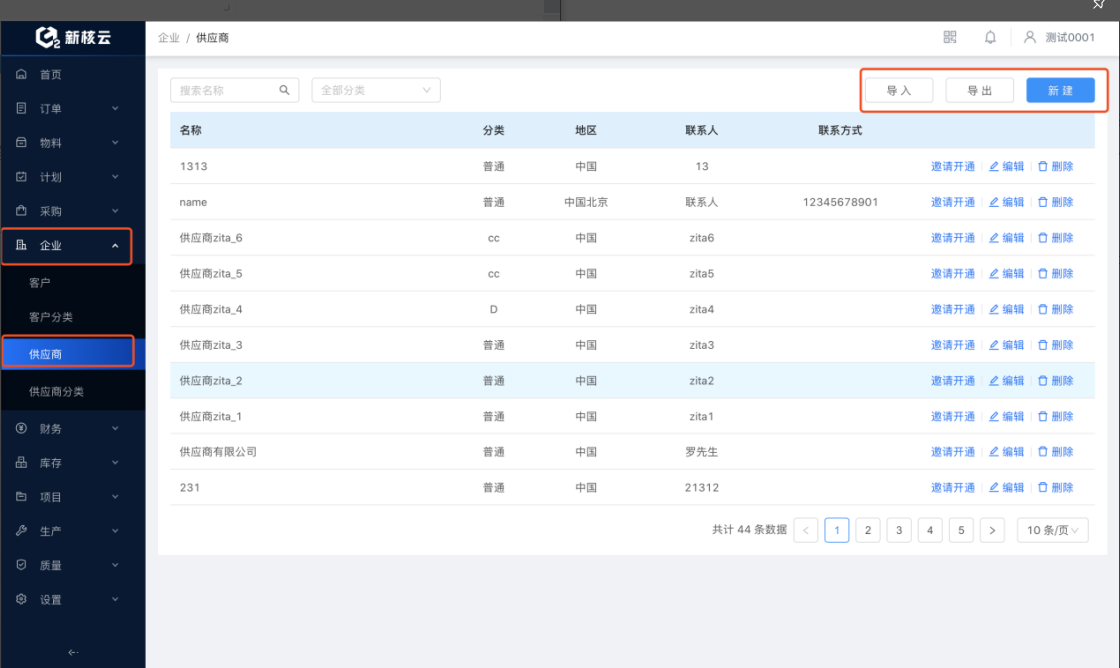Focus the 搜索名称 search field
Viewport: 1120px width, 668px height.
pyautogui.click(x=234, y=90)
